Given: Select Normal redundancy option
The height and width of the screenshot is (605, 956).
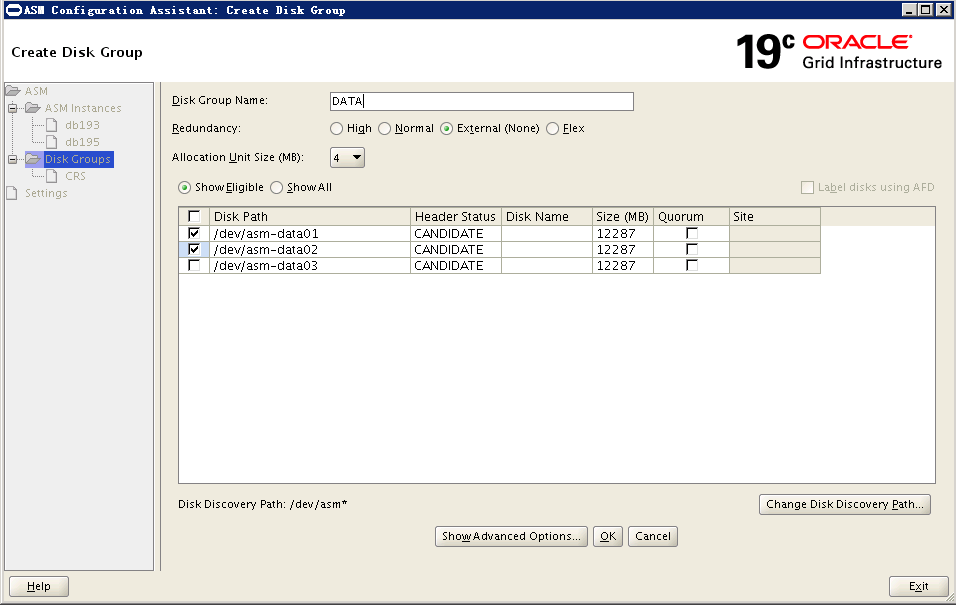Looking at the screenshot, I should click(384, 129).
